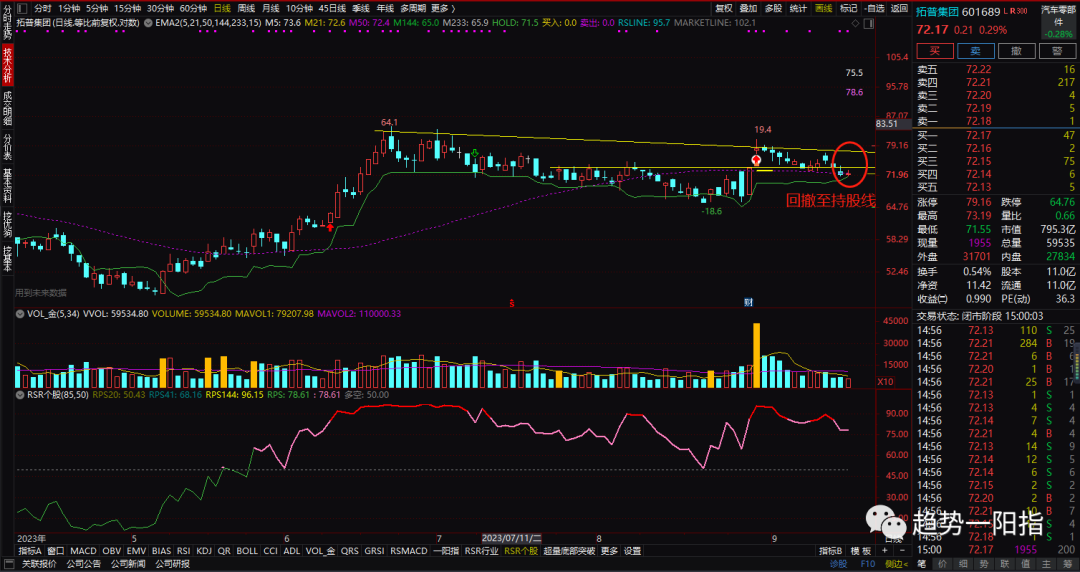Select 多周期 multi-period view

pyautogui.click(x=413, y=8)
